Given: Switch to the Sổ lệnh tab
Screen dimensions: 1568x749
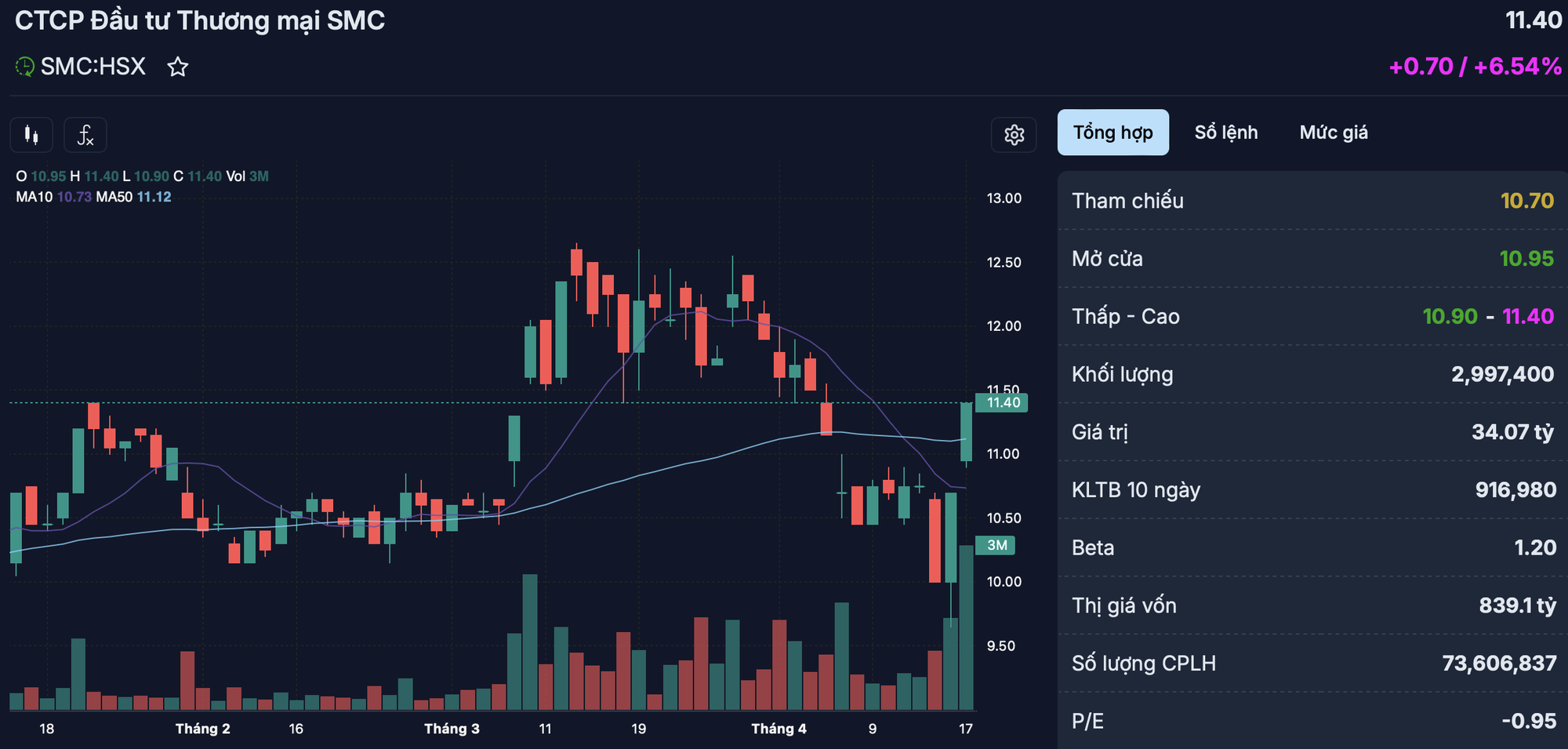Looking at the screenshot, I should point(1225,133).
